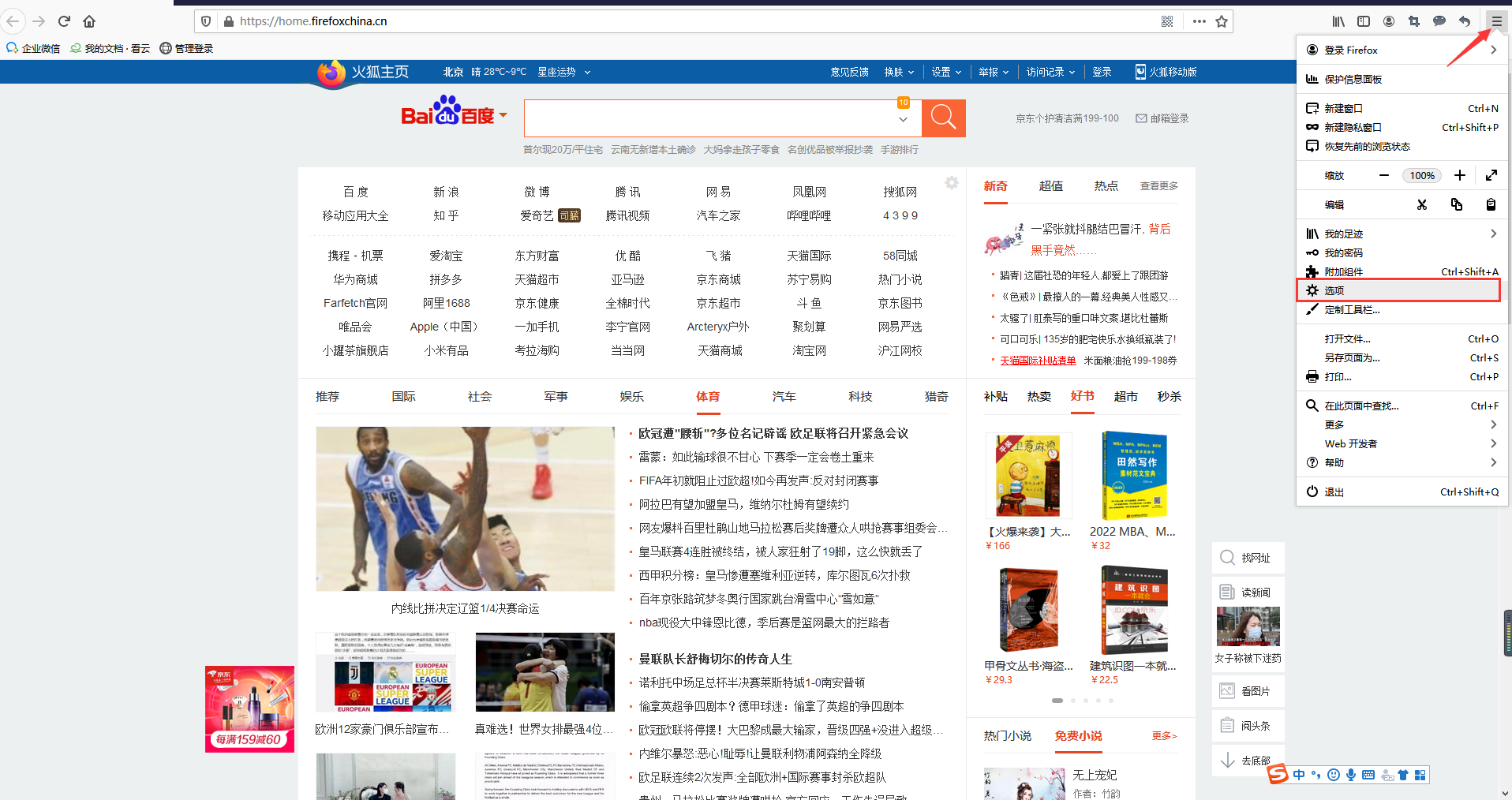This screenshot has width=1512, height=800.
Task: Click the undo closed tab arrow icon
Action: tap(1465, 21)
